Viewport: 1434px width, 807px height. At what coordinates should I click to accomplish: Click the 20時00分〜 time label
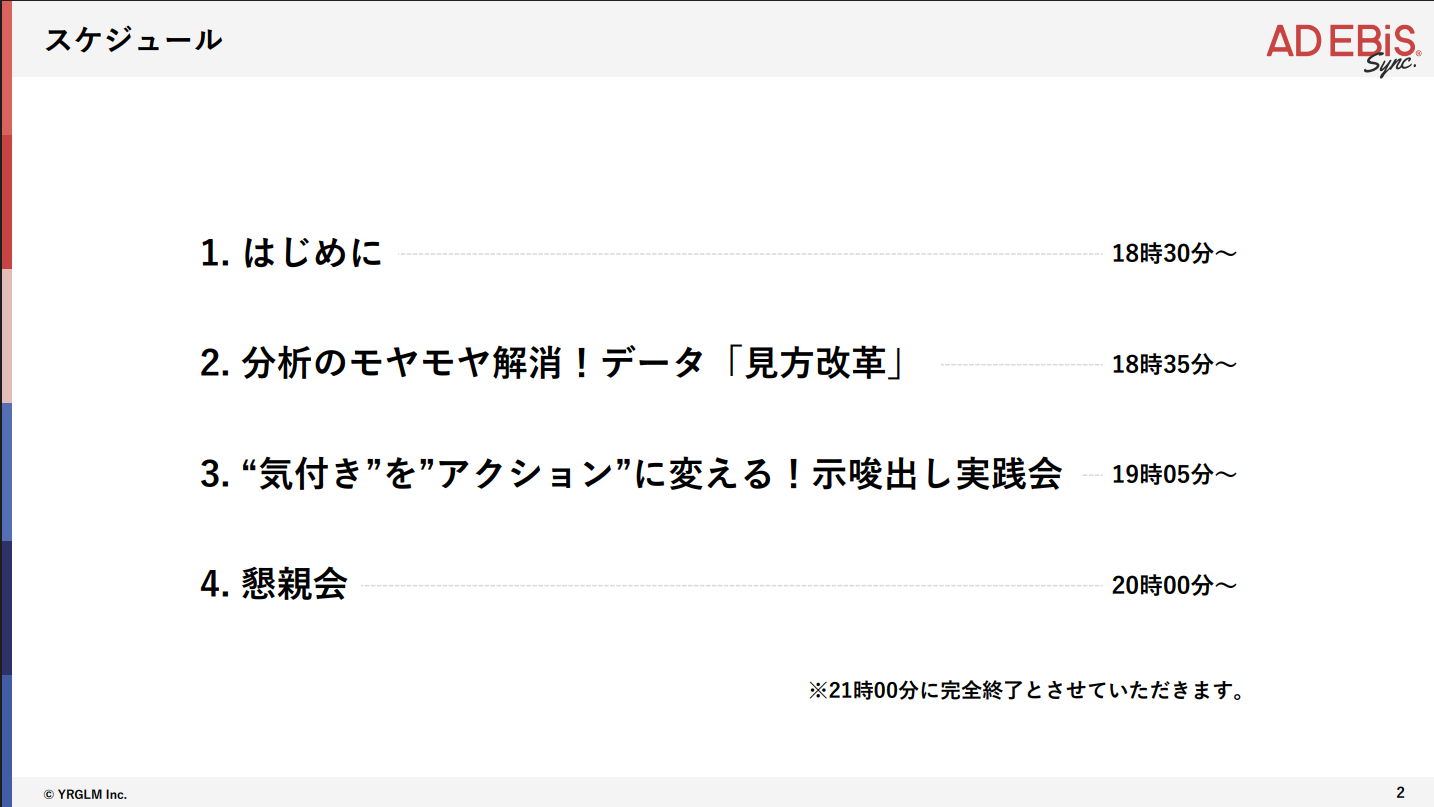(1174, 586)
